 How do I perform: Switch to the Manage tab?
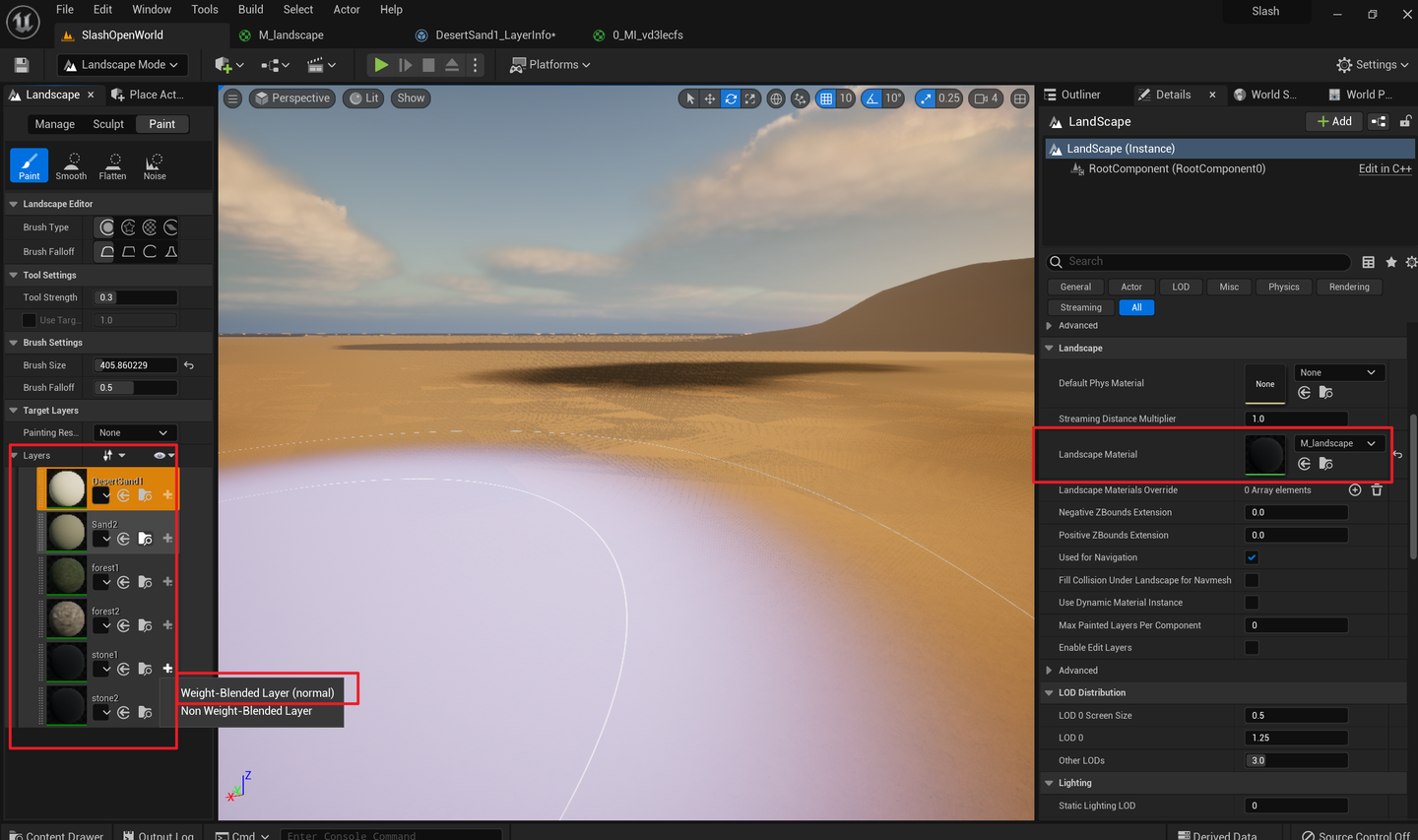point(55,125)
